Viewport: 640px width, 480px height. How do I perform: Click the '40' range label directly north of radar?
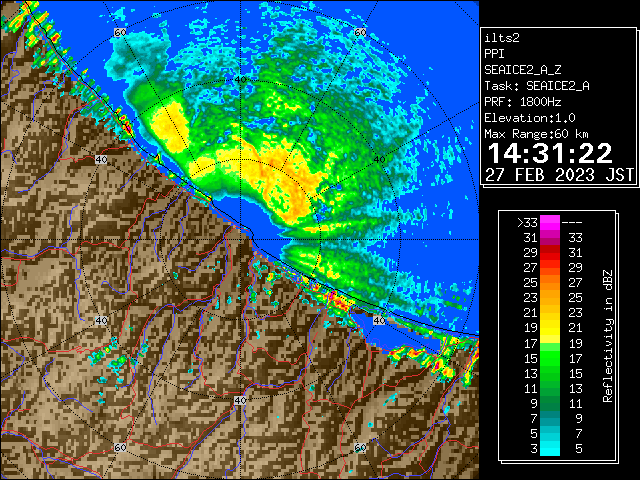pos(241,80)
